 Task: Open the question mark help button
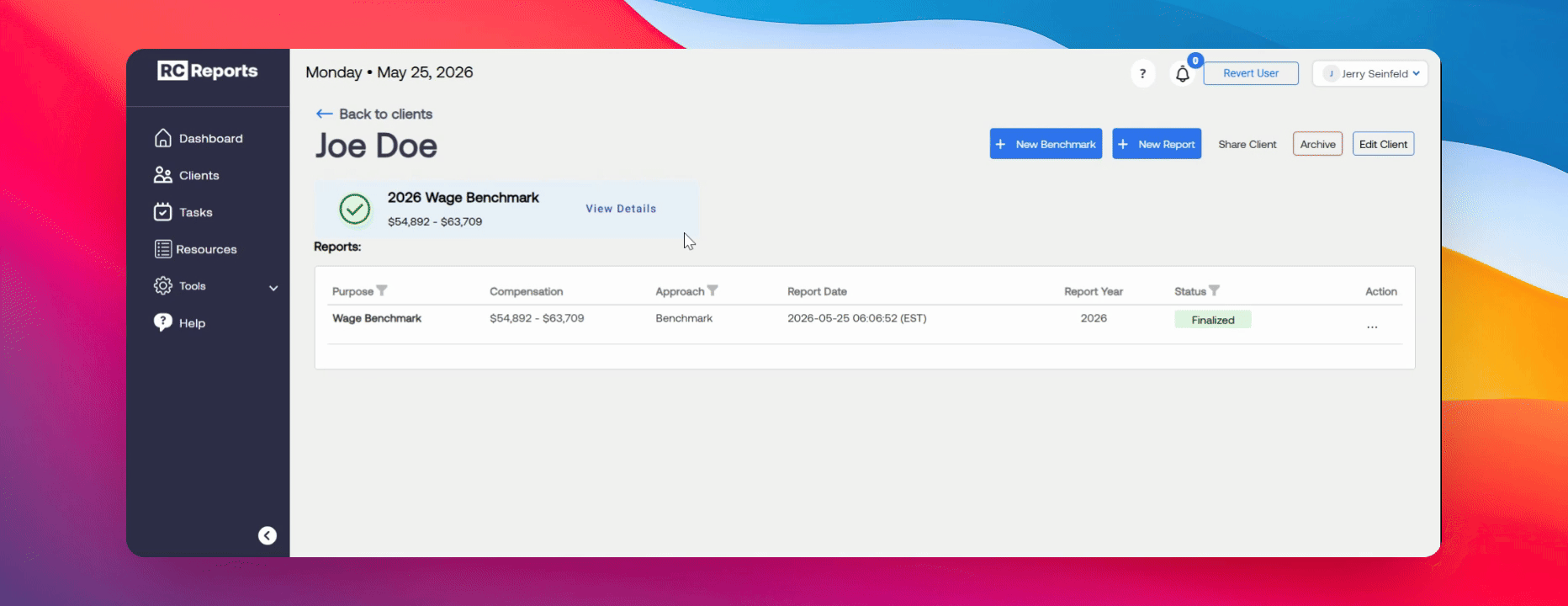click(x=1142, y=73)
